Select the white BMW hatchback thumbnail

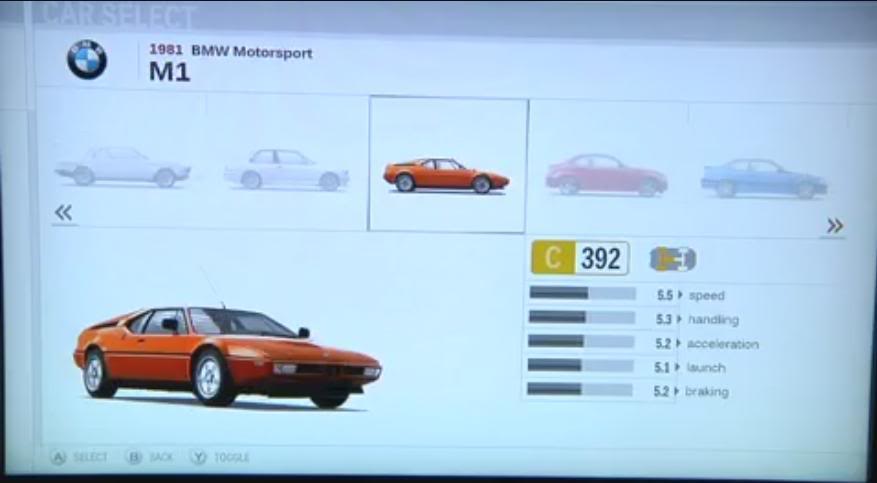(286, 169)
